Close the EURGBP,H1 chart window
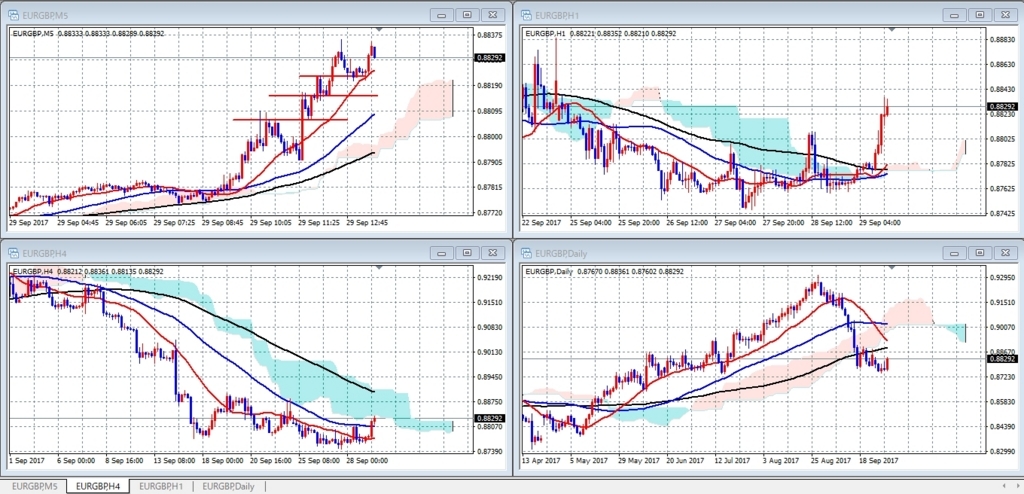The image size is (1024, 494). [1004, 14]
